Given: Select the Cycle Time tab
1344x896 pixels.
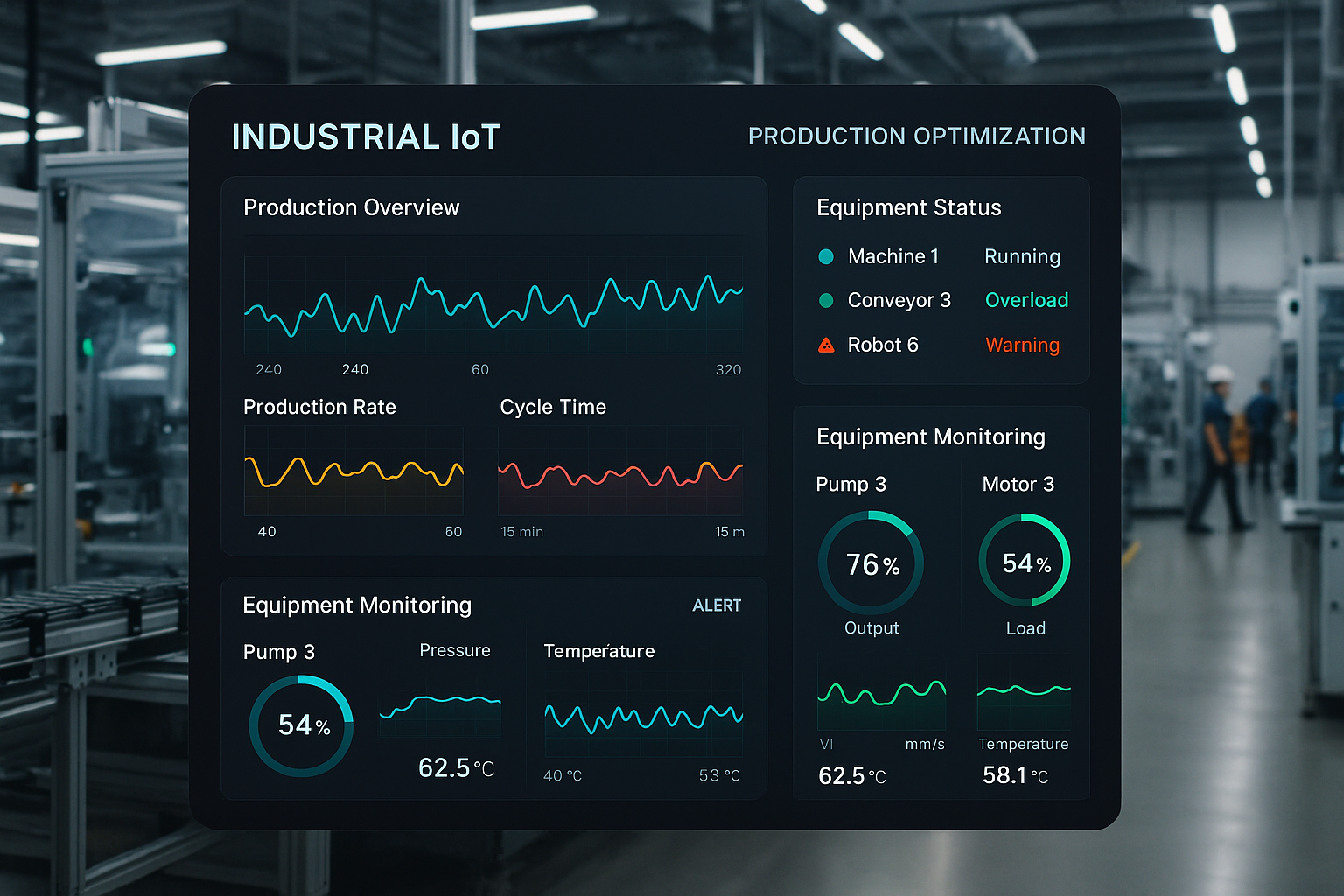Looking at the screenshot, I should point(553,407).
